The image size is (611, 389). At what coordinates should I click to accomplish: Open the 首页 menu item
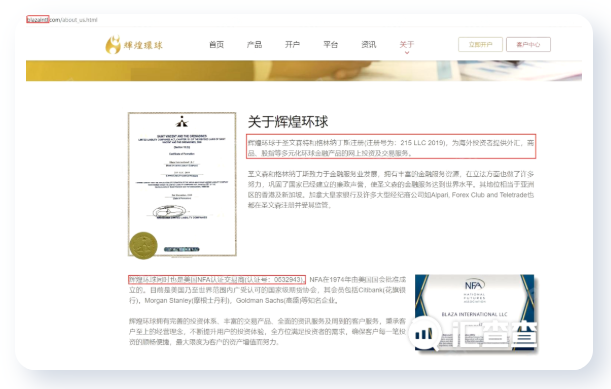(x=216, y=44)
